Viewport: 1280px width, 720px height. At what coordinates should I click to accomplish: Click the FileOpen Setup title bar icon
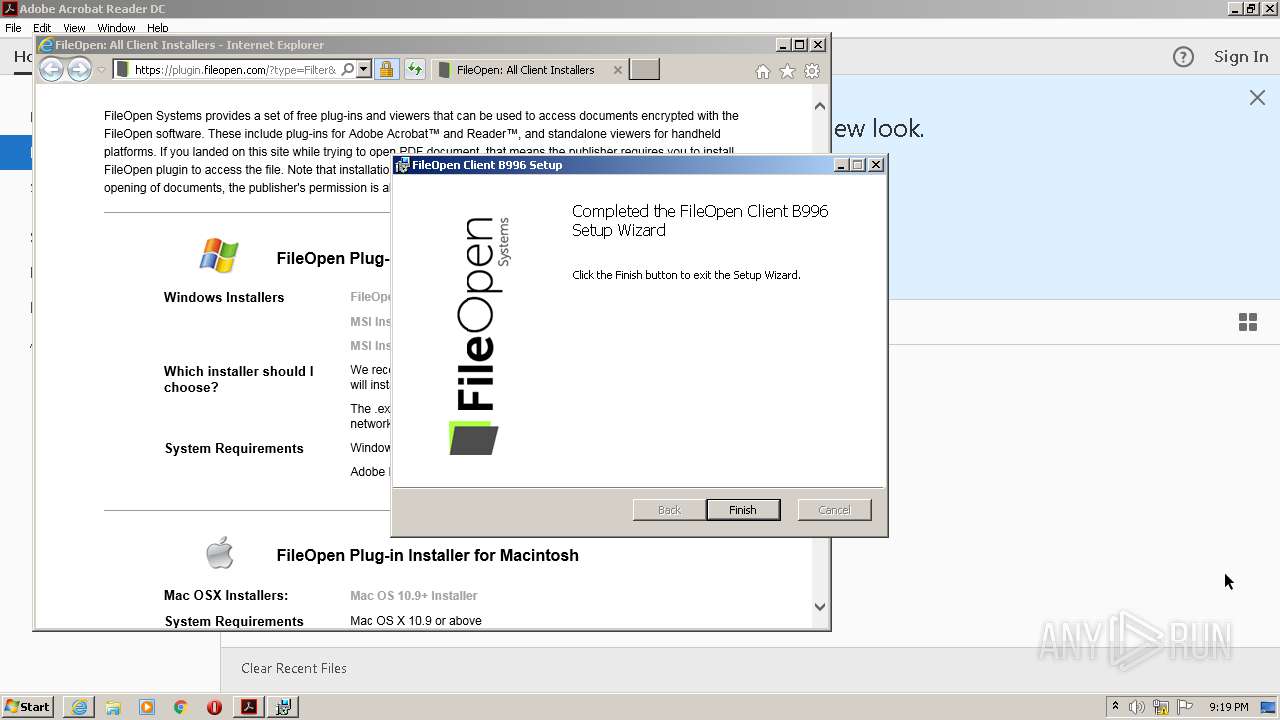402,165
